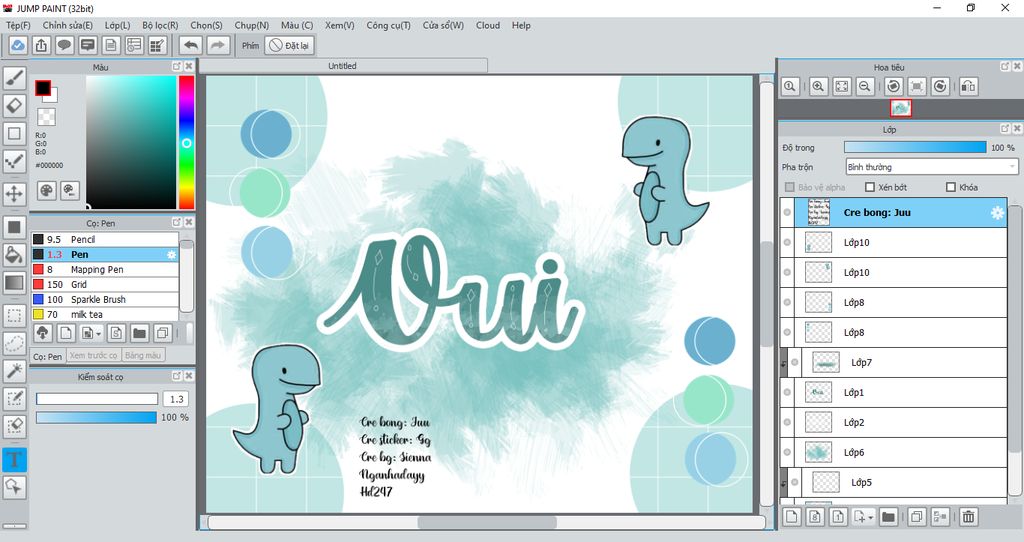The width and height of the screenshot is (1024, 542).
Task: Select the Pencil brush in the list
Action: point(104,240)
